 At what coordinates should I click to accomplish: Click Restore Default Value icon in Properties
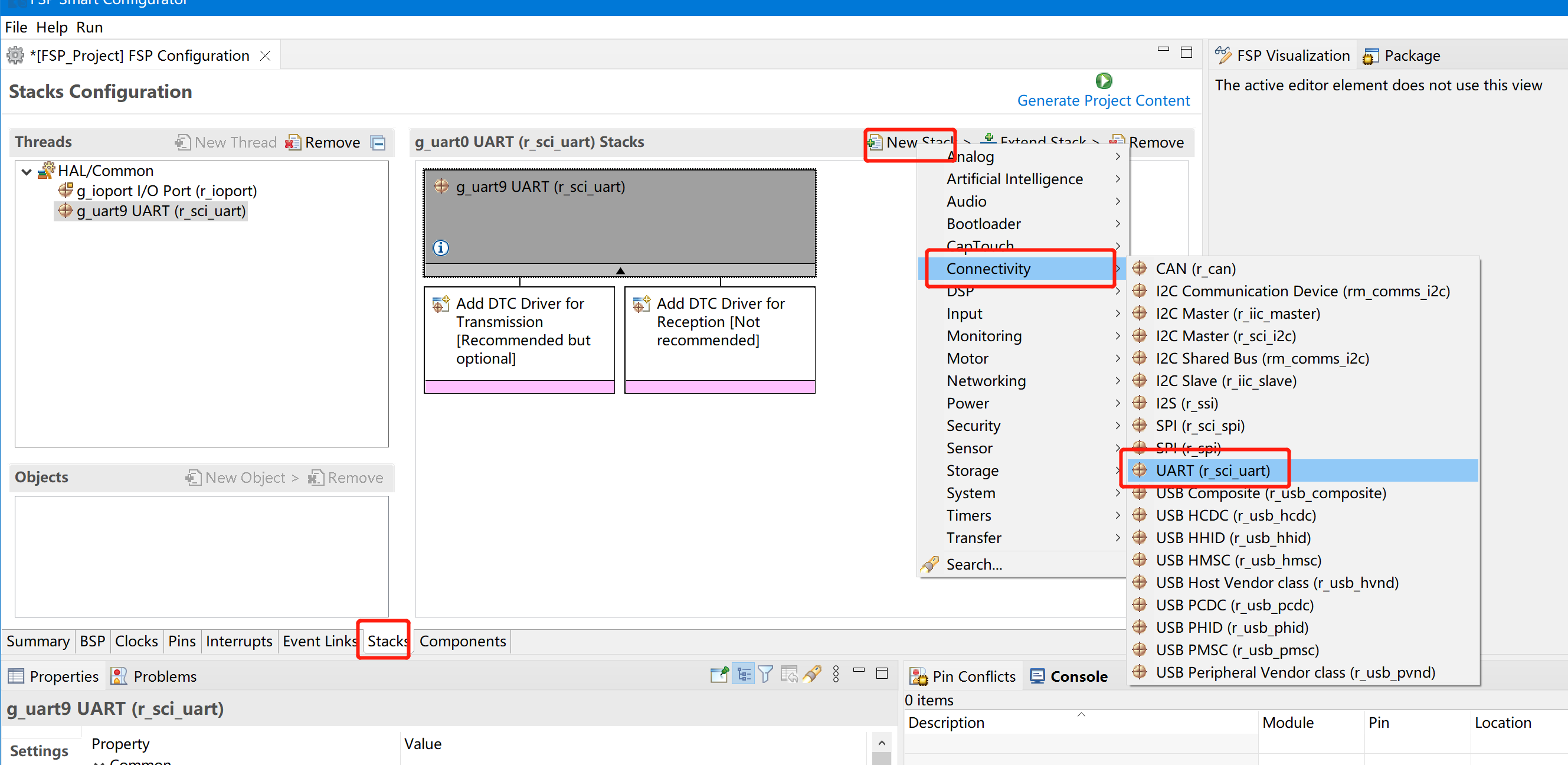(790, 674)
